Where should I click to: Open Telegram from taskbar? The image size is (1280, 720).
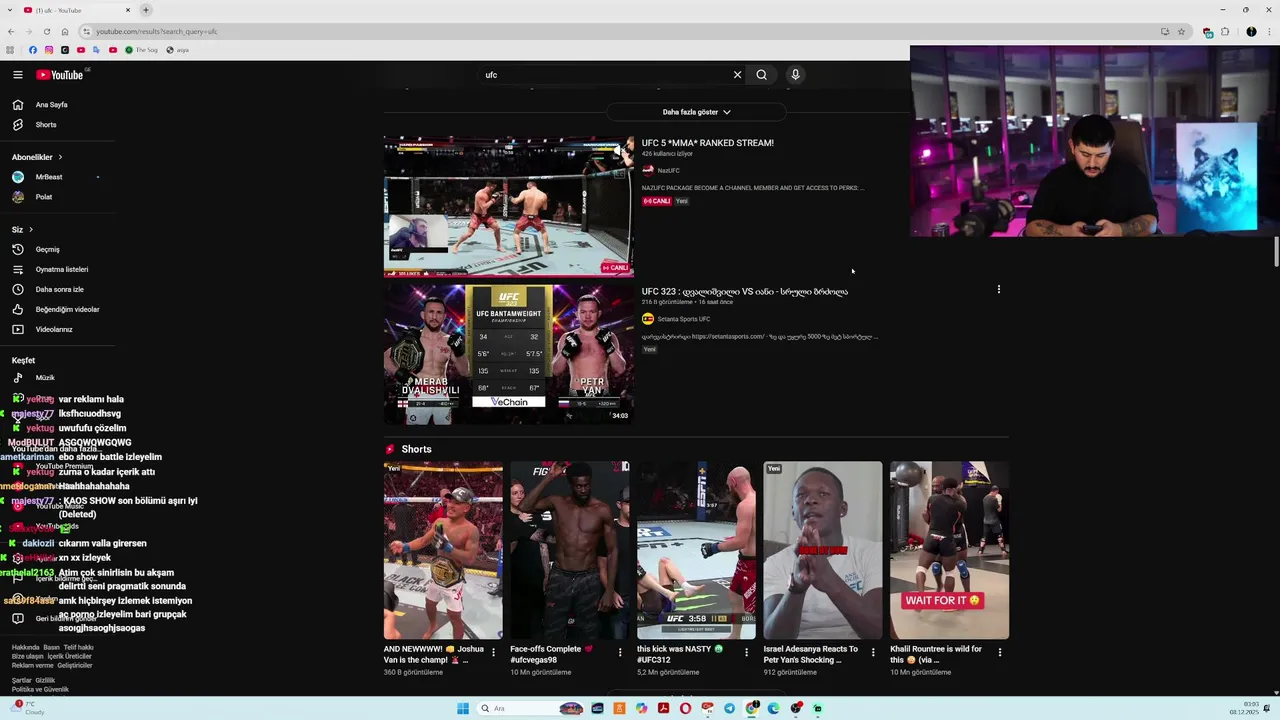point(729,709)
